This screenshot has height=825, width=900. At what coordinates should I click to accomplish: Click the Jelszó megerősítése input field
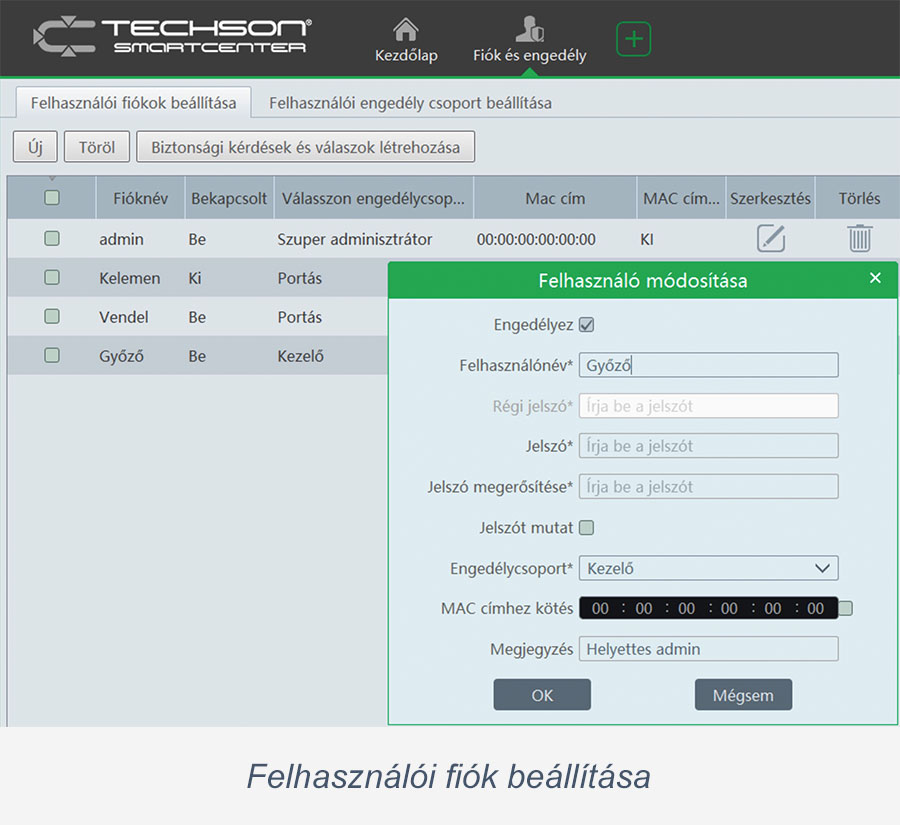tap(708, 487)
